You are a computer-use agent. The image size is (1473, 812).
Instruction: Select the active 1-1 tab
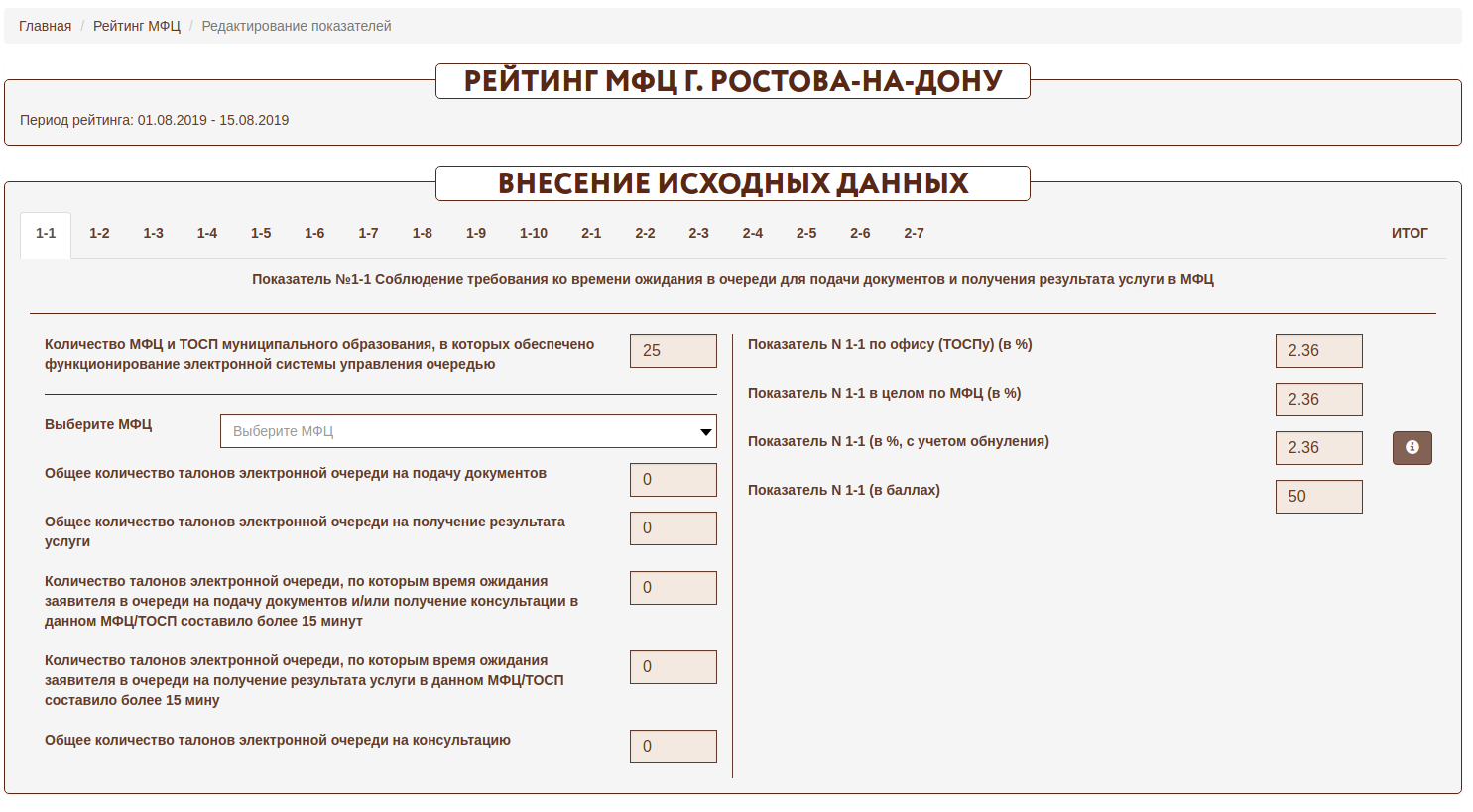coord(46,234)
